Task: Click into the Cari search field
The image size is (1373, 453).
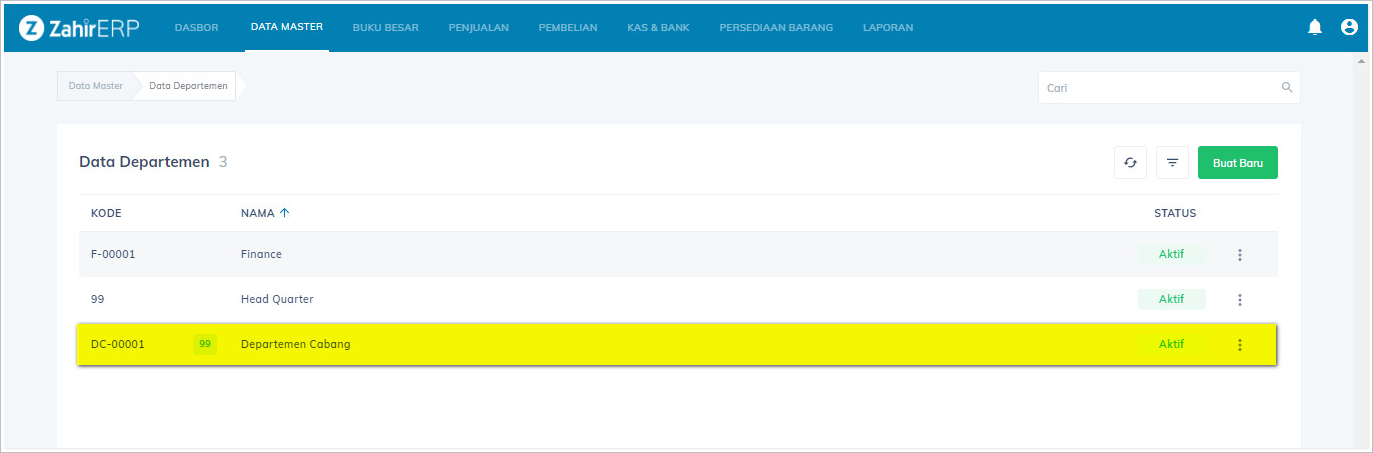Action: pos(1160,88)
